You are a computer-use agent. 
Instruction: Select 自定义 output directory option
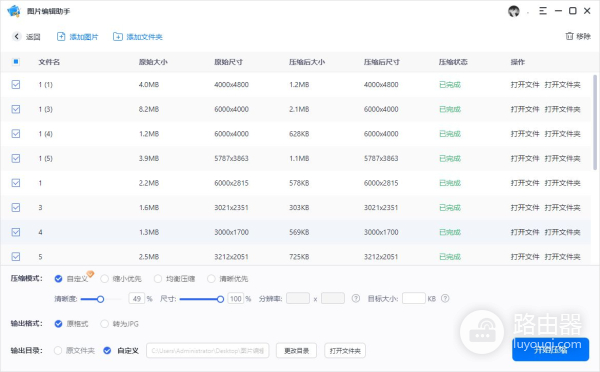(x=107, y=351)
